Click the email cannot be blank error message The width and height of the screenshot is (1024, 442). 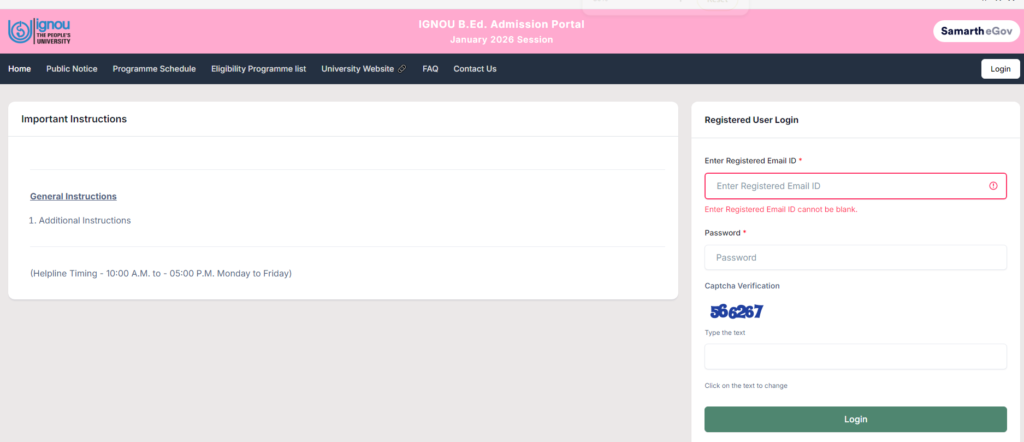pyautogui.click(x=780, y=210)
